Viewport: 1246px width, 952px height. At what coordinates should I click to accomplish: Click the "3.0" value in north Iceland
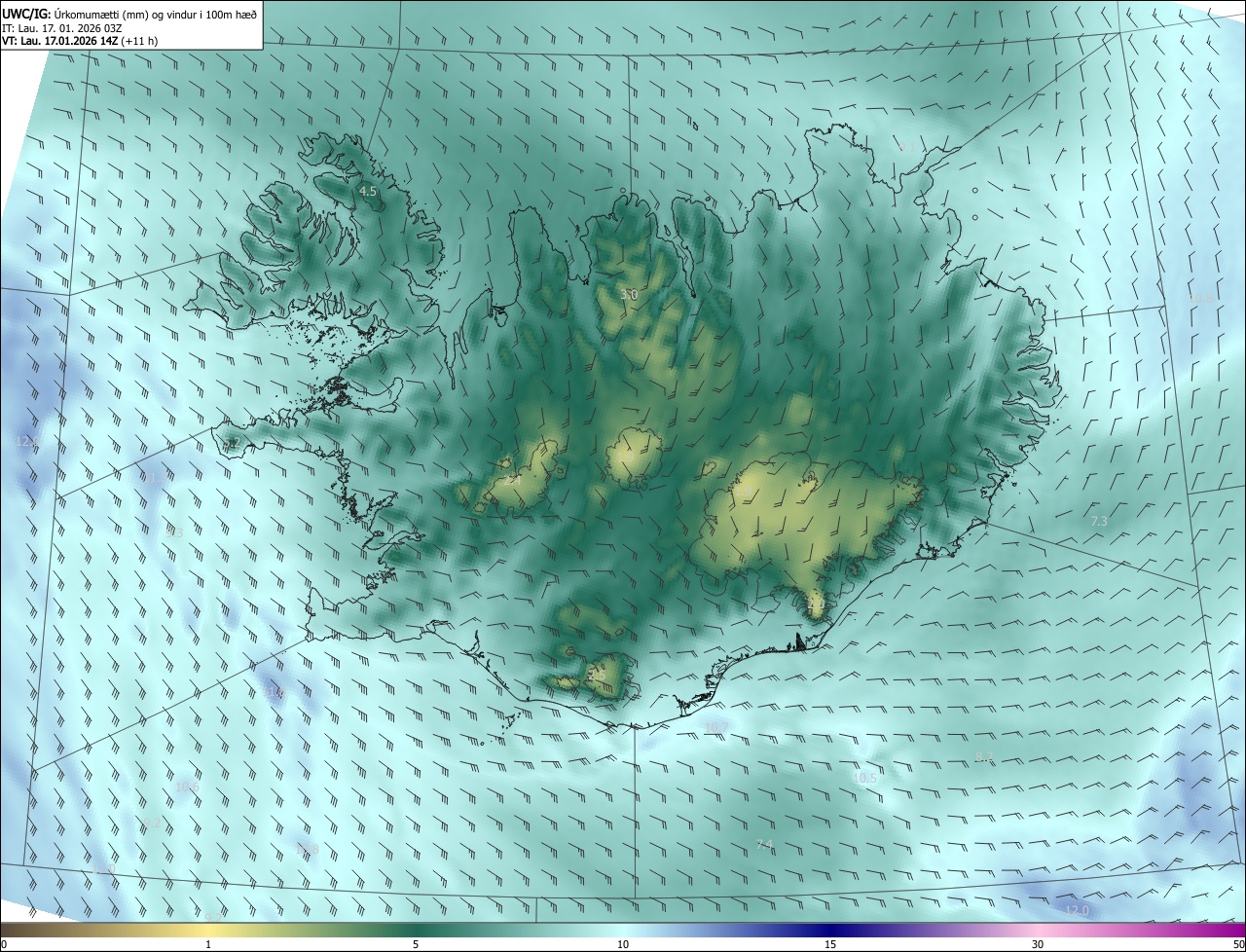coord(629,294)
